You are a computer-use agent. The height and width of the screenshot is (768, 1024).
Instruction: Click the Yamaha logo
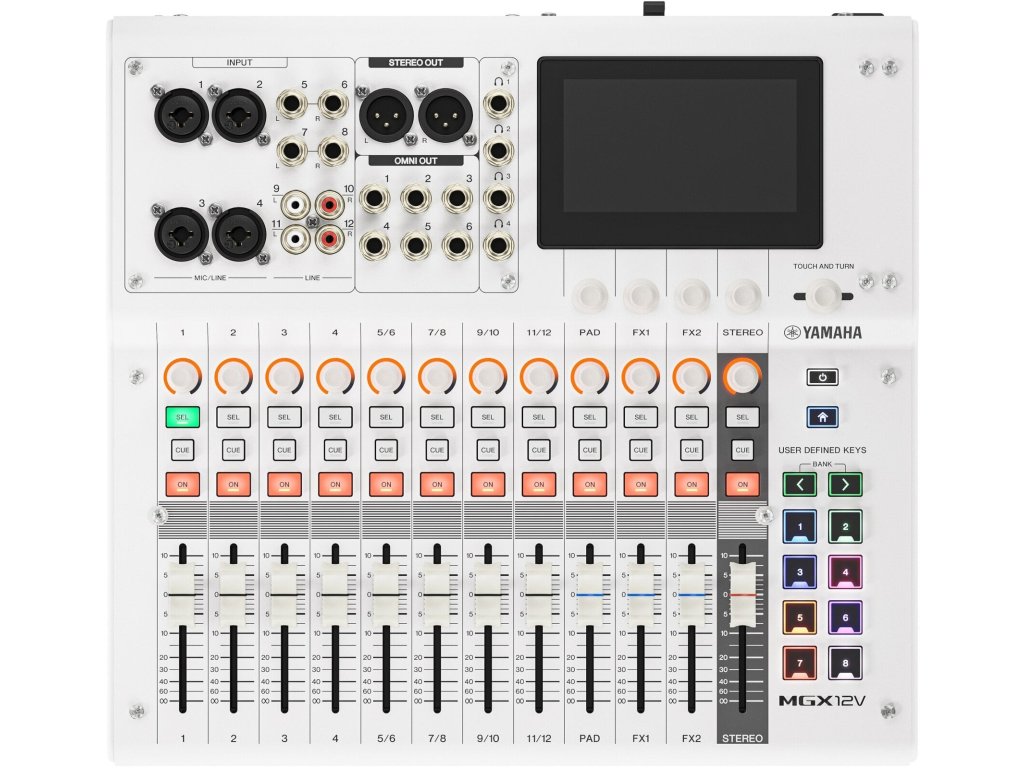(823, 332)
